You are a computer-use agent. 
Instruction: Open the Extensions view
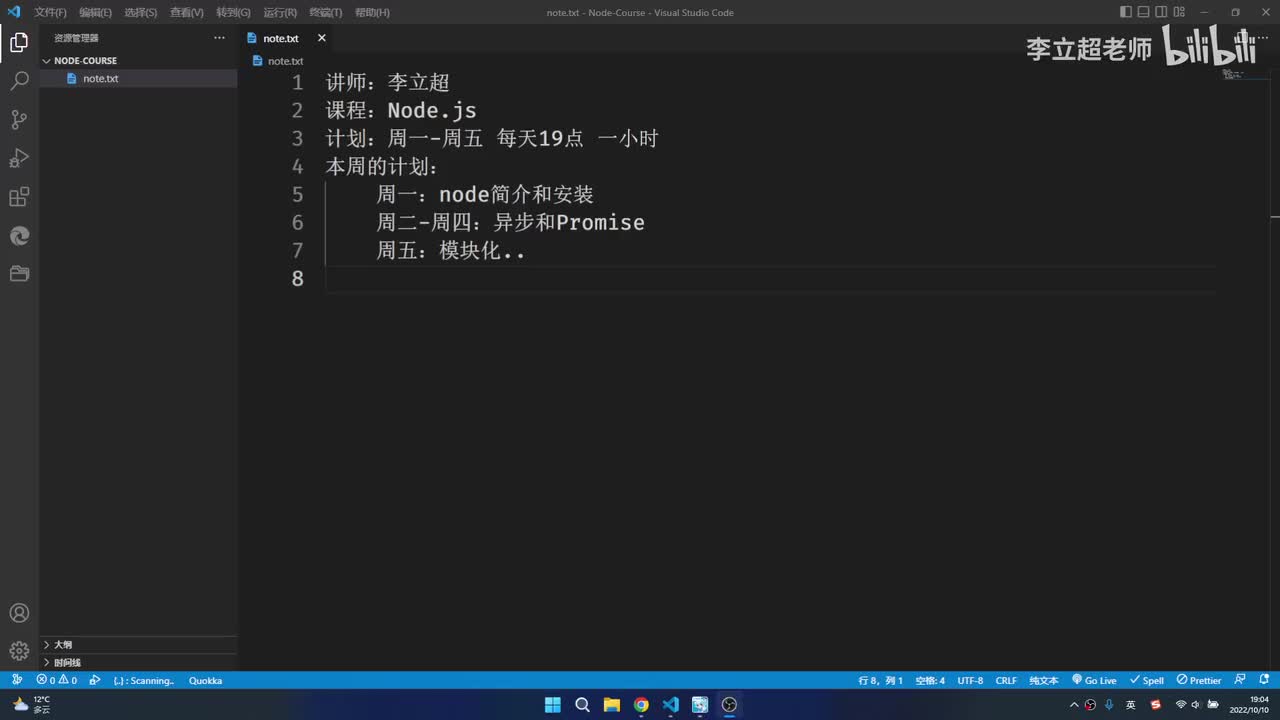coord(19,197)
